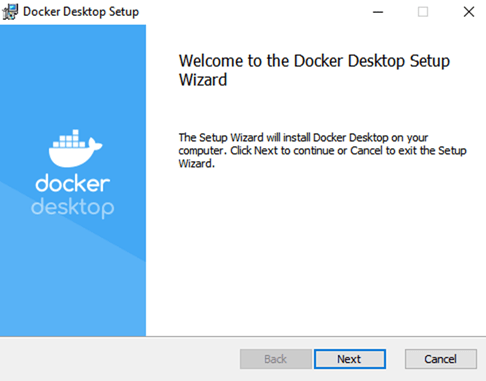
Task: Click the 'desktop' wordmark on banner
Action: (x=73, y=207)
